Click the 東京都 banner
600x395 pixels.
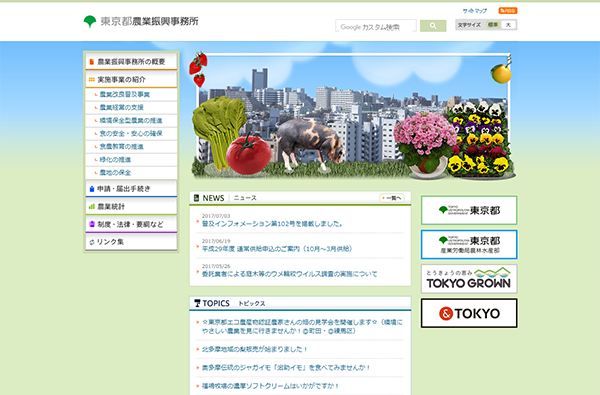[x=469, y=210]
